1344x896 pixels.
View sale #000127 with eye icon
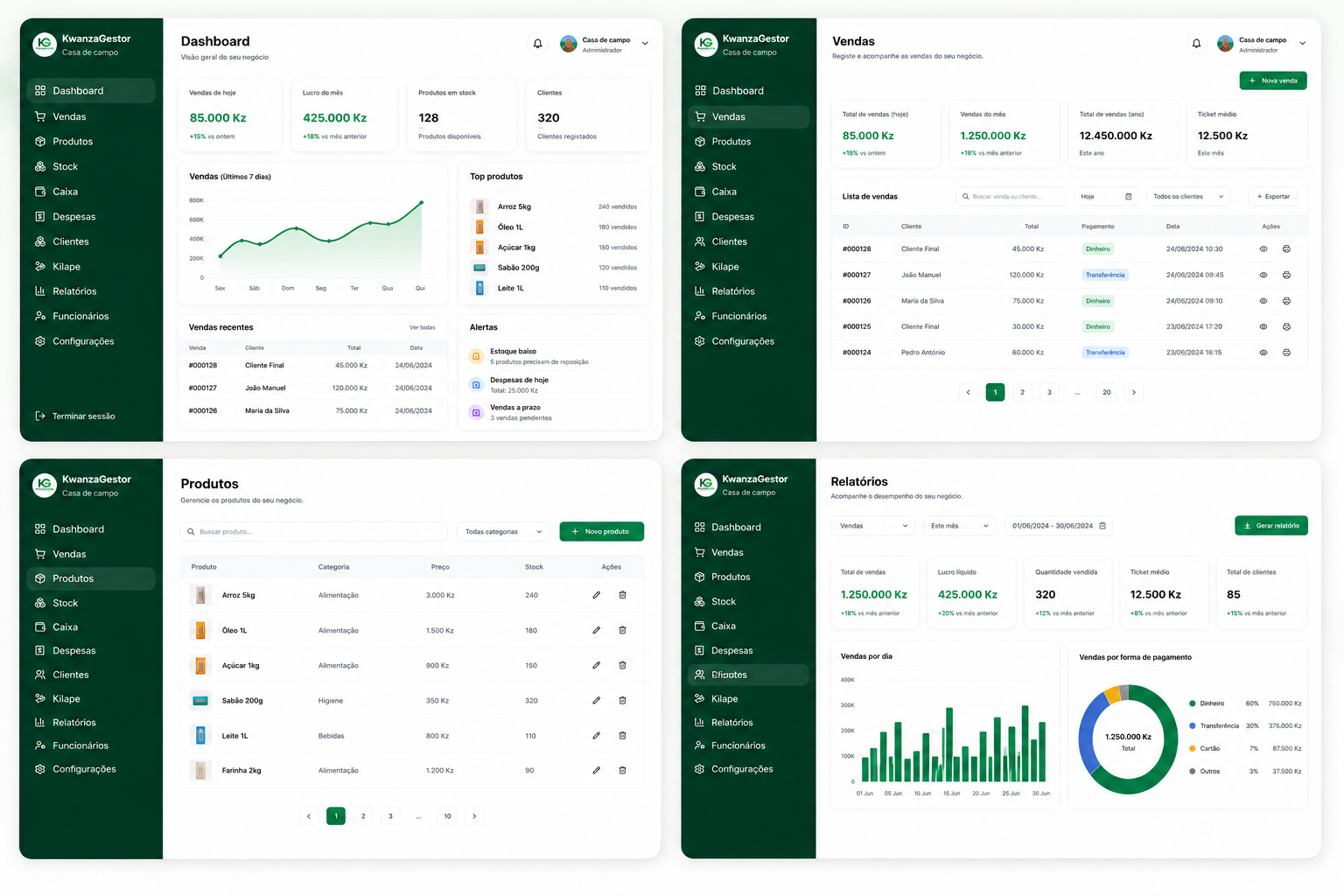click(1263, 275)
